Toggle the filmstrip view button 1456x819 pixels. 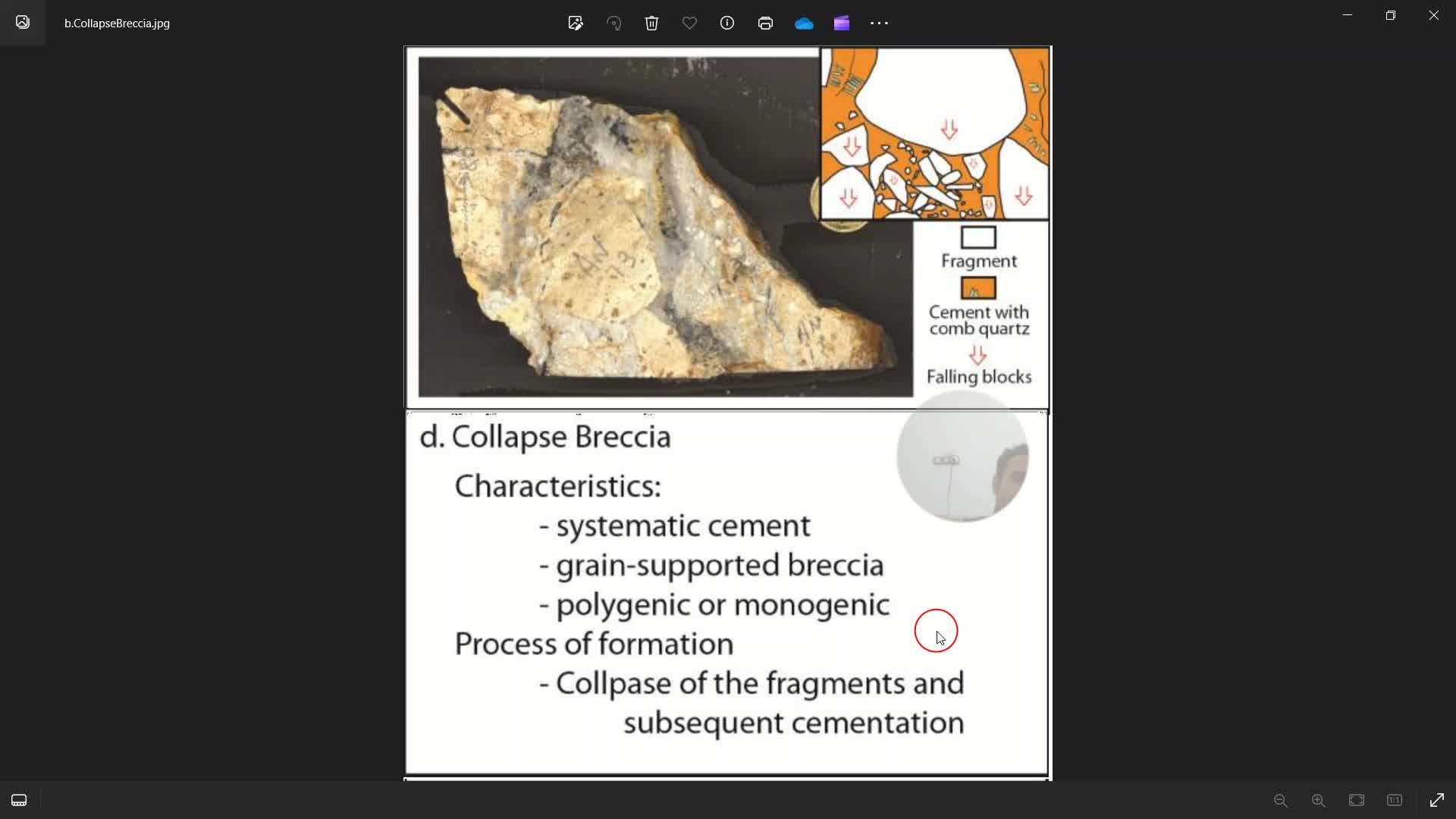click(x=19, y=800)
